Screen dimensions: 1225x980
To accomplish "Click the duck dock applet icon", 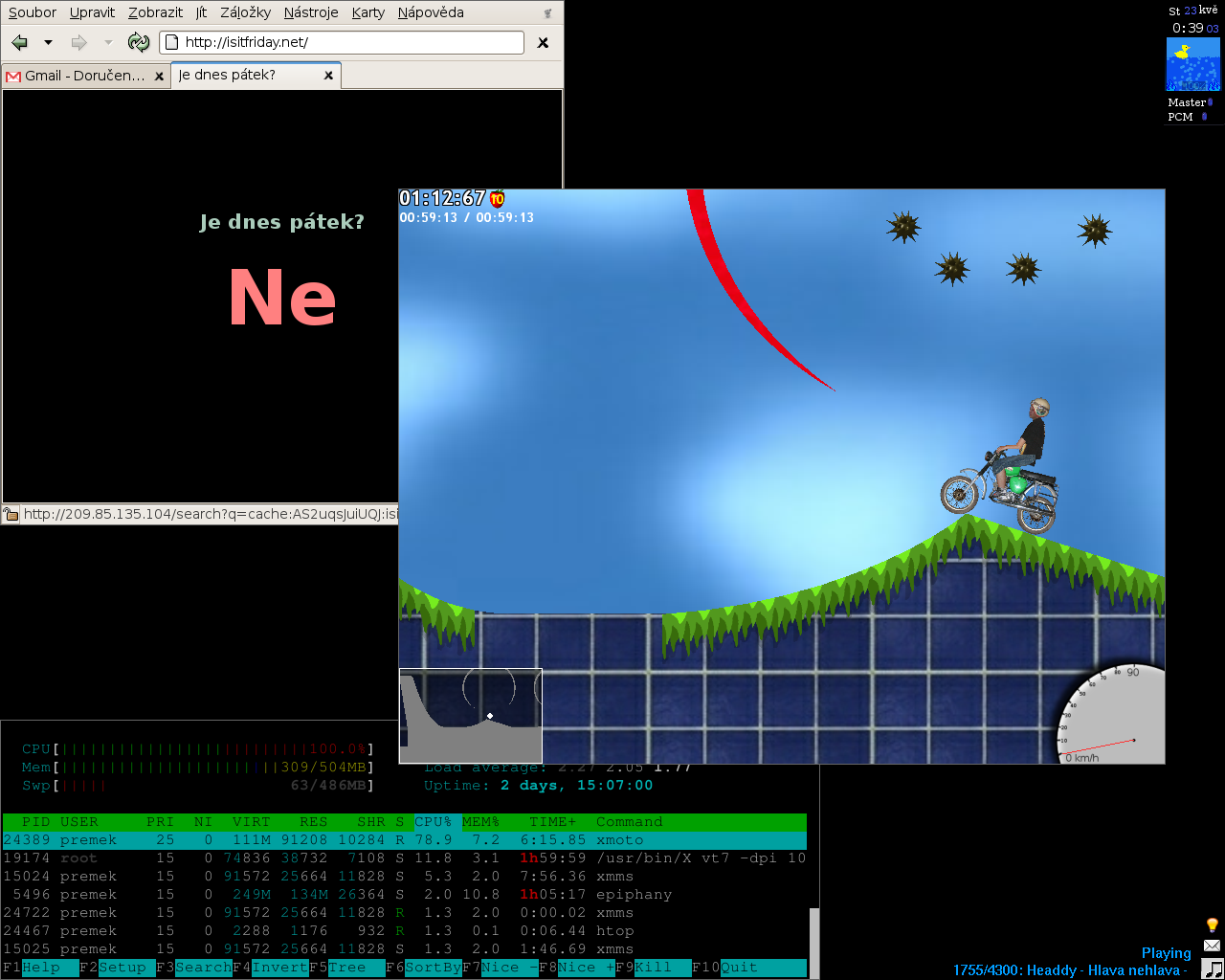I will [x=1192, y=65].
